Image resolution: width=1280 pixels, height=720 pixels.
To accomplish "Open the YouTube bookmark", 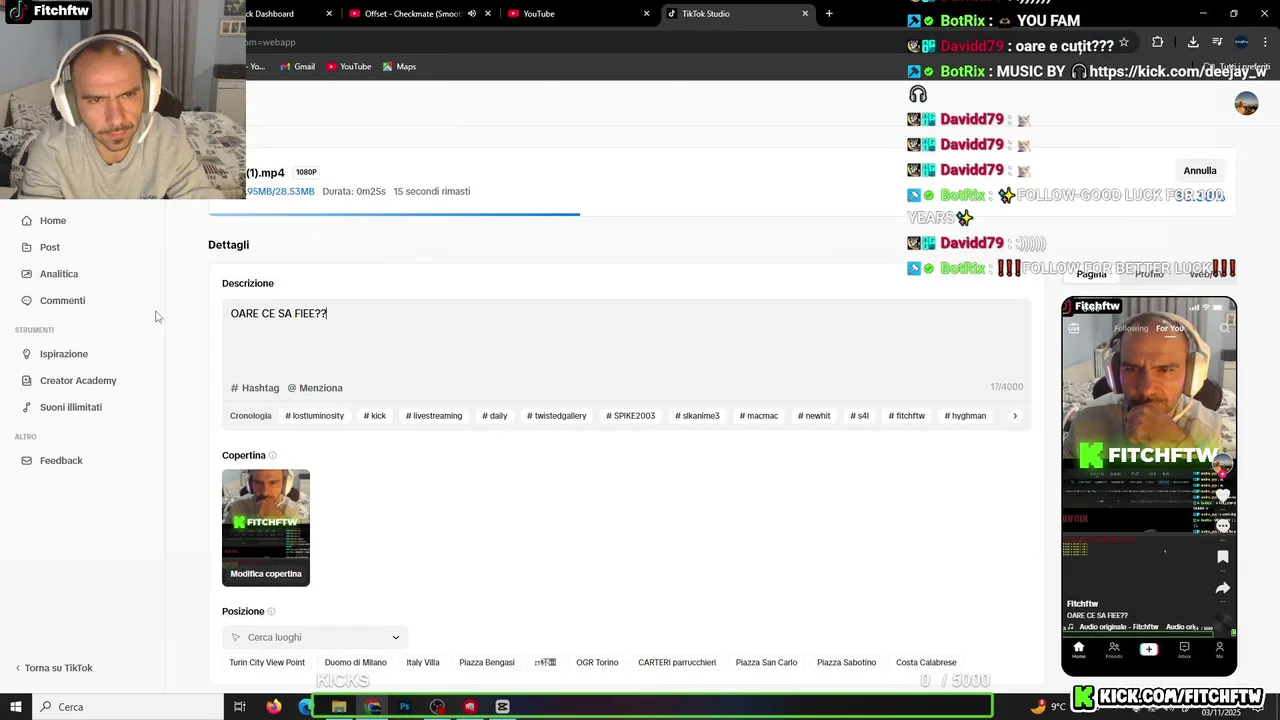I will coord(349,67).
